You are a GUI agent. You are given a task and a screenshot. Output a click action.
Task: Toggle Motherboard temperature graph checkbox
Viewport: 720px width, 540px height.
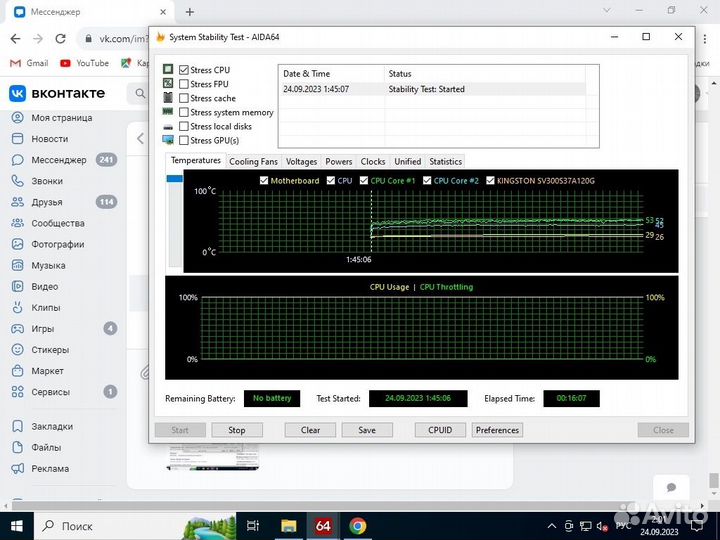click(264, 180)
